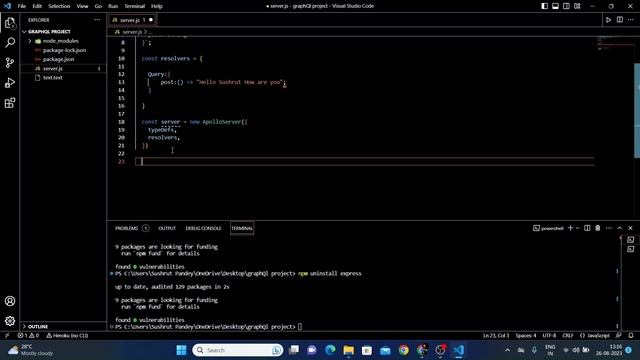Viewport: 640px width, 360px height.
Task: Open the terminal launch profile dropdown arrow
Action: tap(578, 228)
